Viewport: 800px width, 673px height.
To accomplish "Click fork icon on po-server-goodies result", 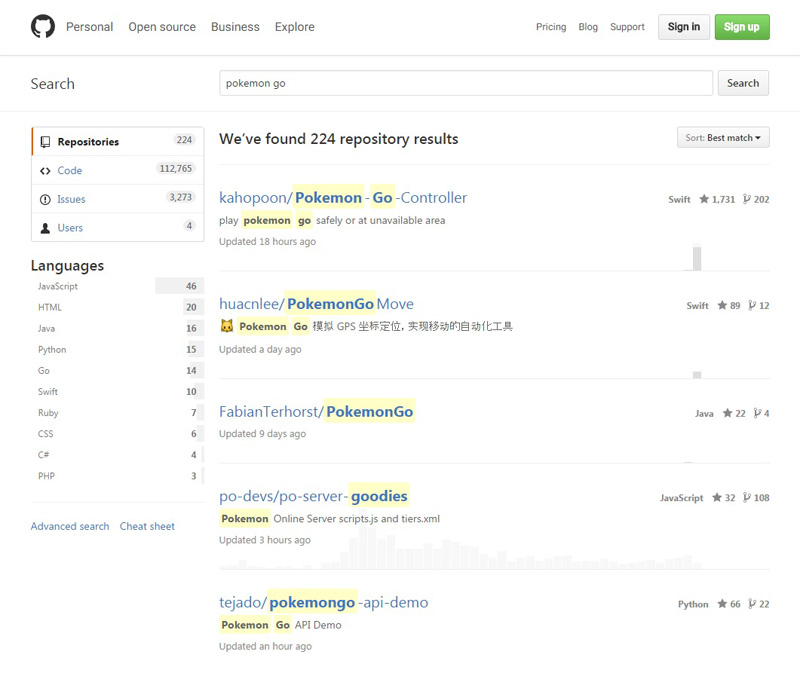I will tap(746, 497).
